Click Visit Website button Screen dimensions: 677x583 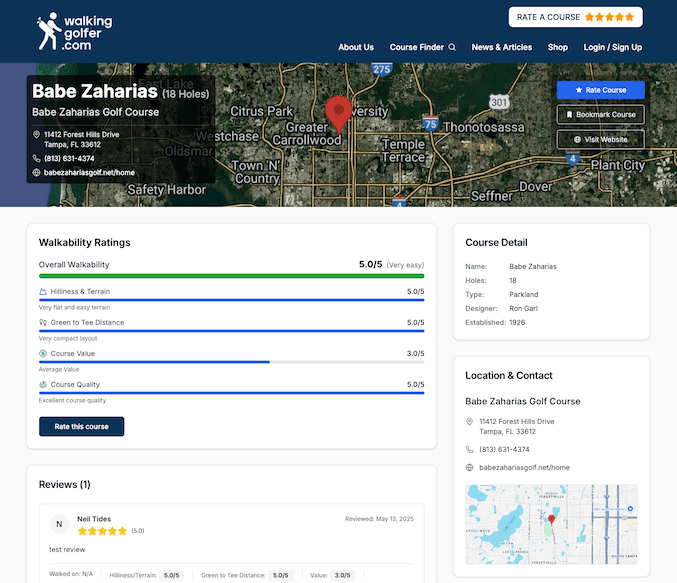(601, 139)
